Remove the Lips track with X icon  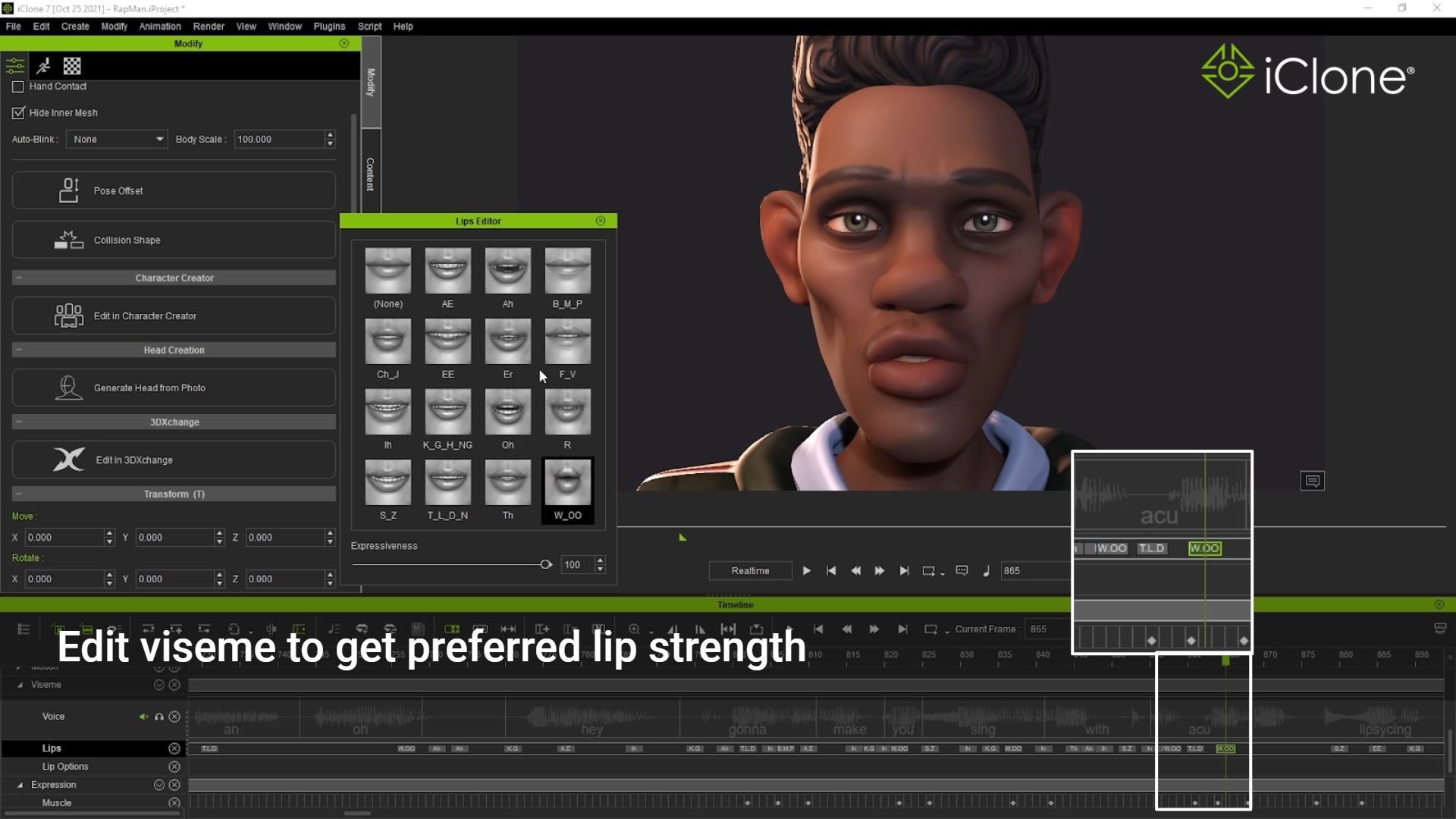click(x=174, y=748)
